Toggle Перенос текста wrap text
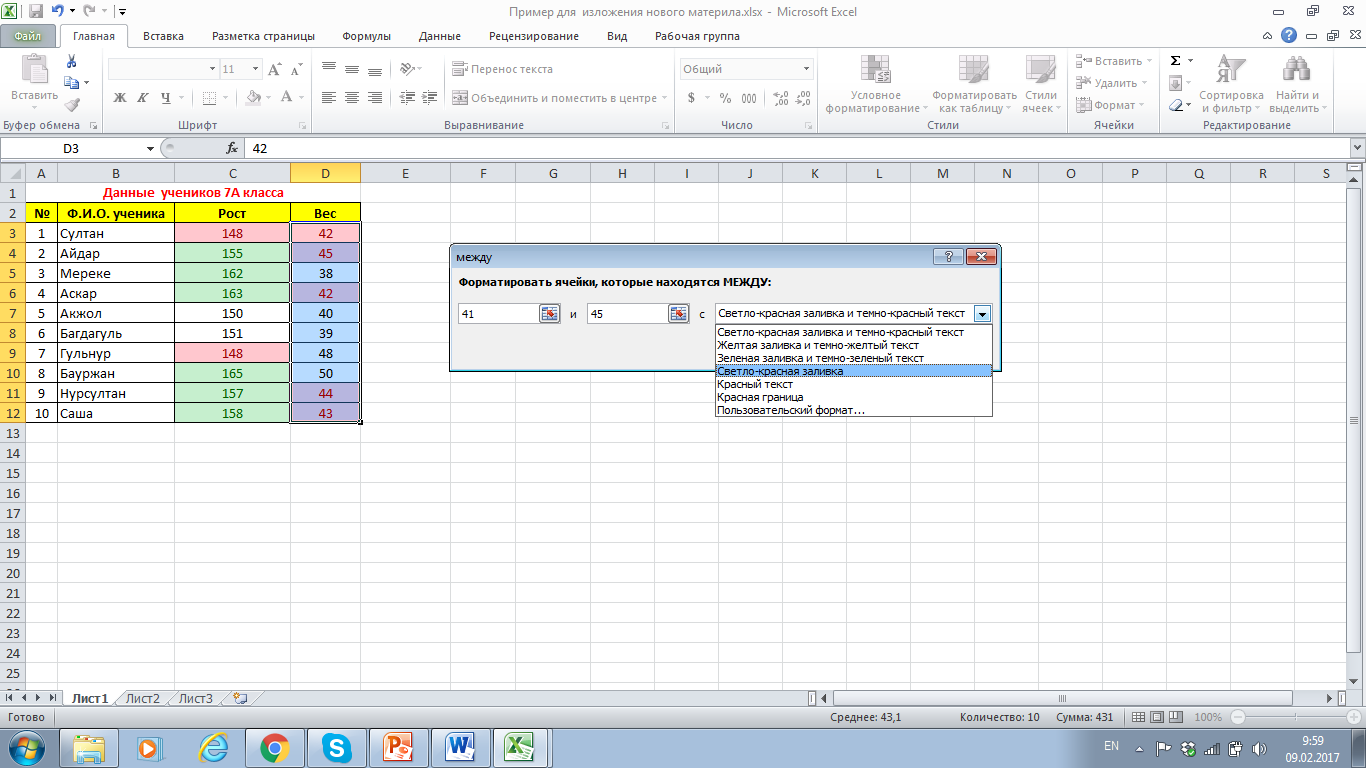 [502, 69]
